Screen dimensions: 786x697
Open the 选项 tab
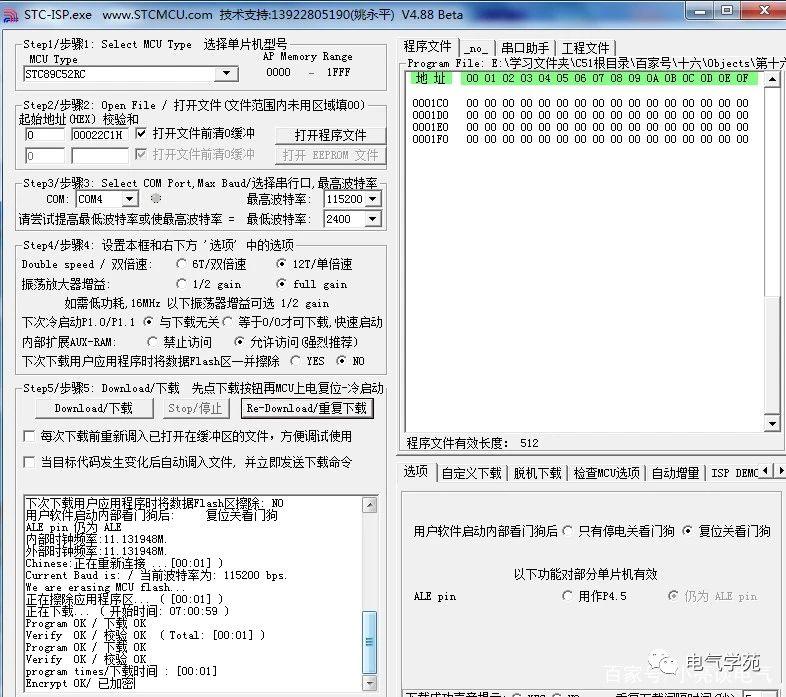point(416,471)
